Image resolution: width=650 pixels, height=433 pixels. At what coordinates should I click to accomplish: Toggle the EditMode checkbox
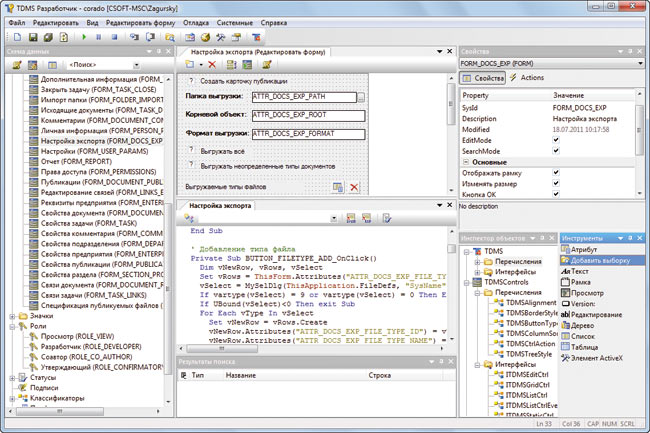click(x=557, y=139)
